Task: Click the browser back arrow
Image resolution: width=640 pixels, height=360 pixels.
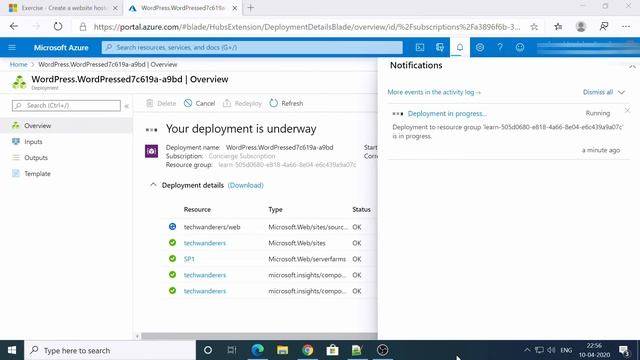Action: click(14, 27)
